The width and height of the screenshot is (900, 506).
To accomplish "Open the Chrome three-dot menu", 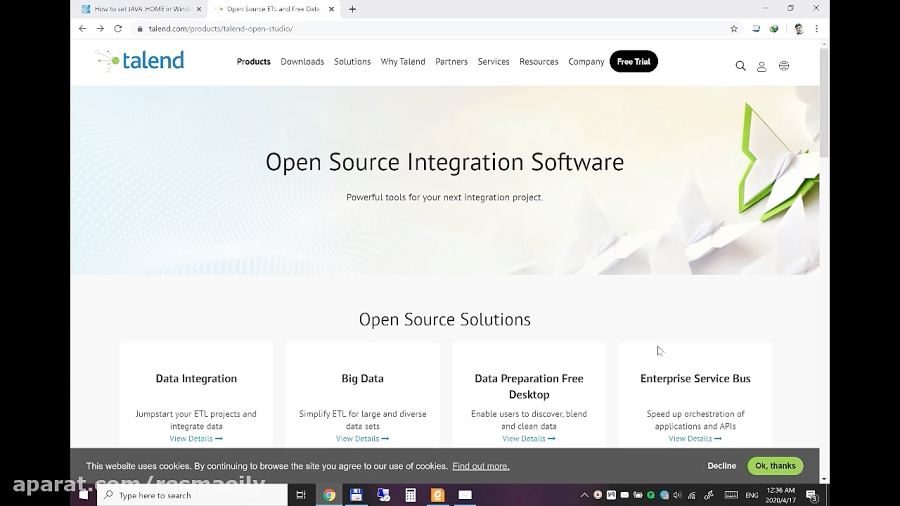I will click(x=816, y=29).
